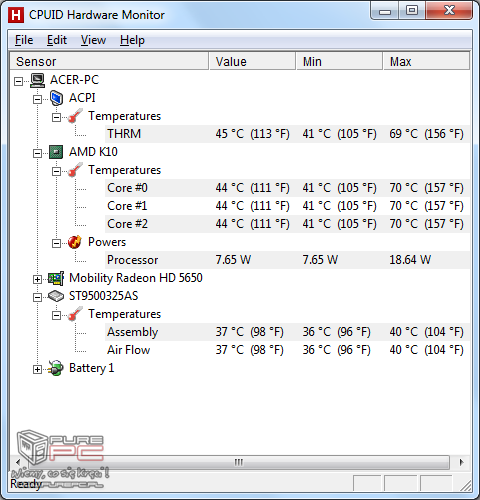Screen dimensions: 480x500
Task: Click the Powers lightning icon
Action: coord(75,242)
